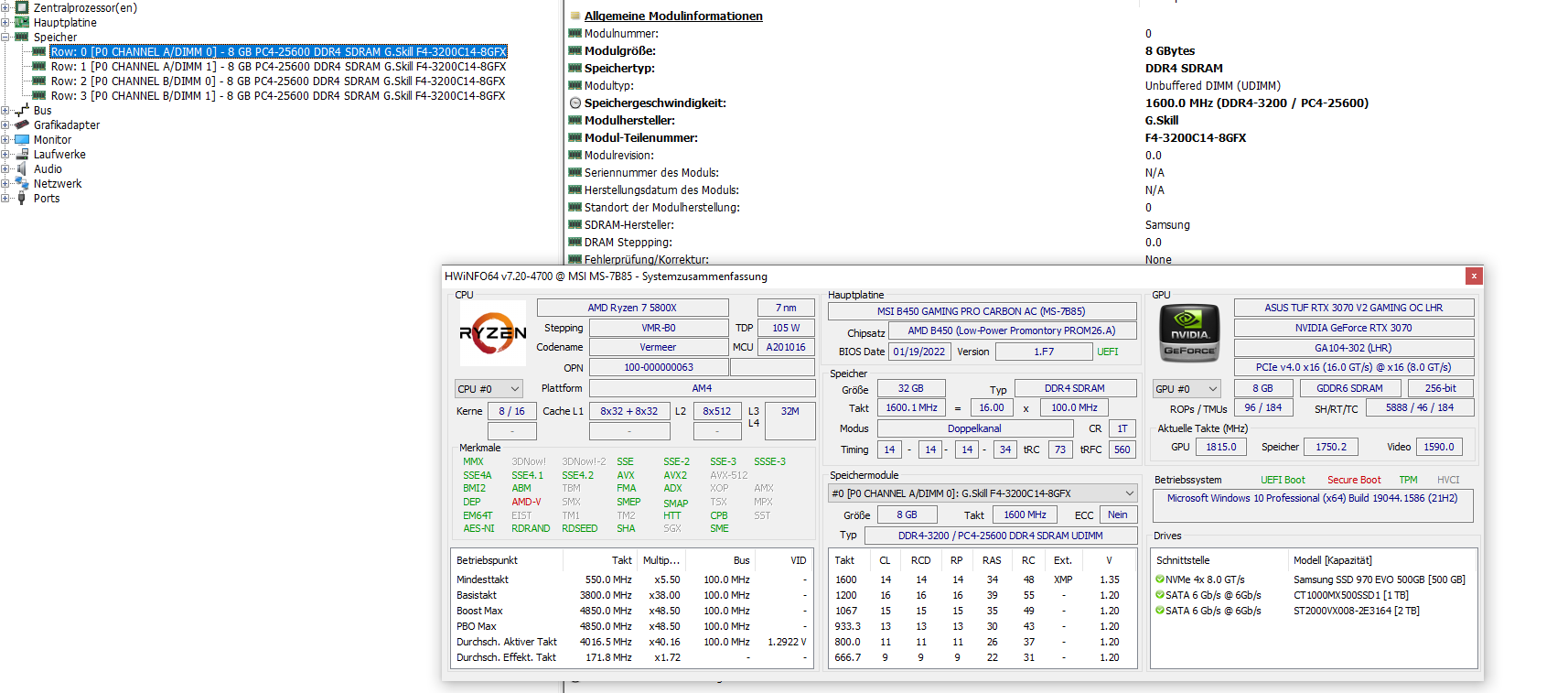Click the Ports plug icon
This screenshot has width=1568, height=693.
coord(22,198)
